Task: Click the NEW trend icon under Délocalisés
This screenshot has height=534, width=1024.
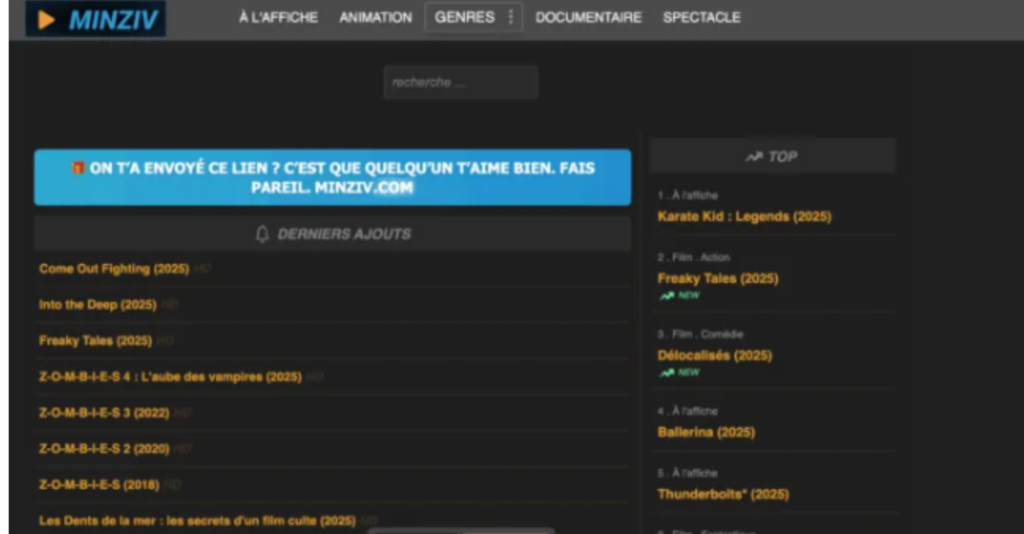Action: 667,373
